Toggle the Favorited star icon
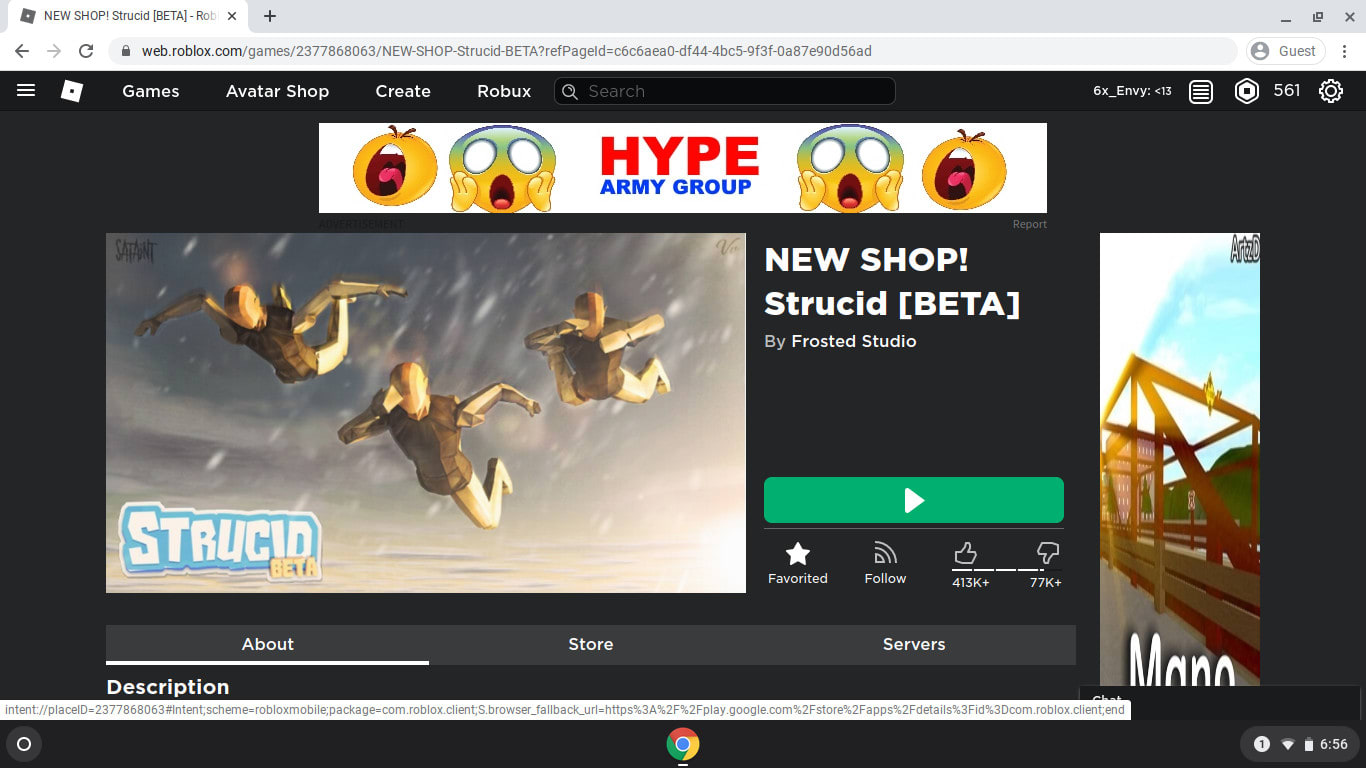This screenshot has height=768, width=1366. point(797,553)
